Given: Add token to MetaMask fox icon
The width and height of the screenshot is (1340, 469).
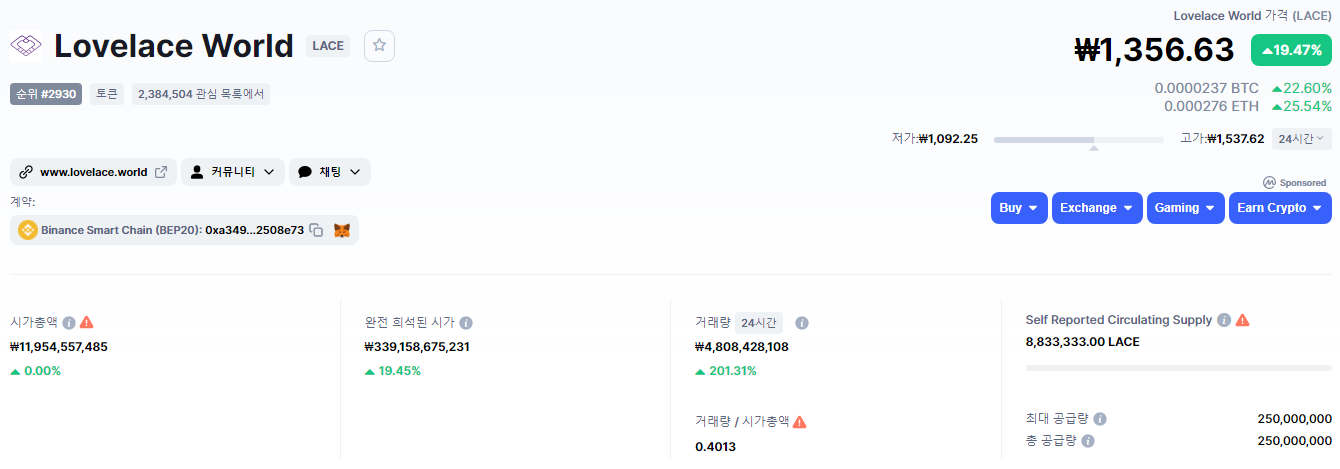Looking at the screenshot, I should (x=342, y=230).
